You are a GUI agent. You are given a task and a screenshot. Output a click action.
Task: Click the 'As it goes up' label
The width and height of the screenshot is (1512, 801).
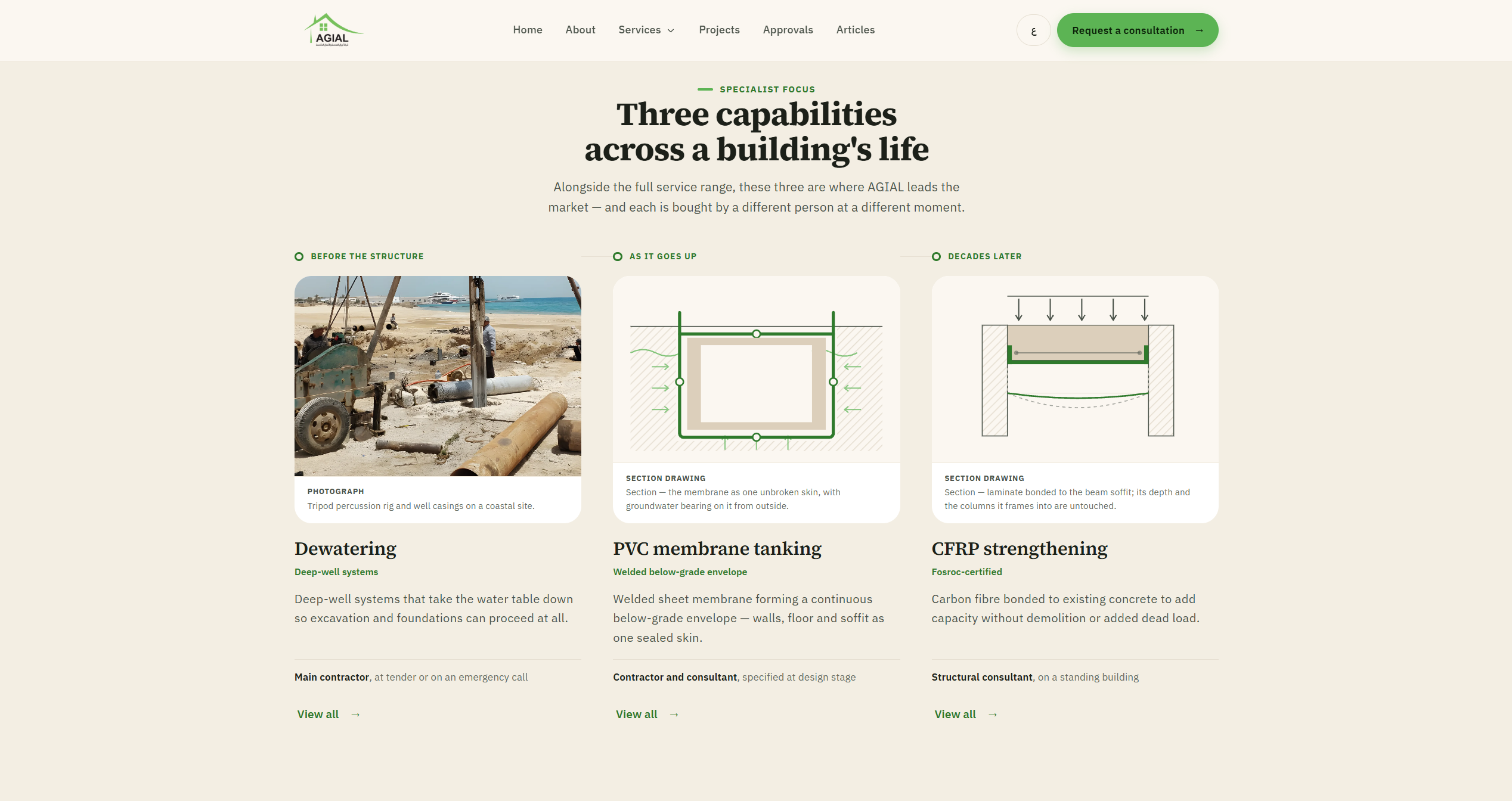tap(663, 256)
